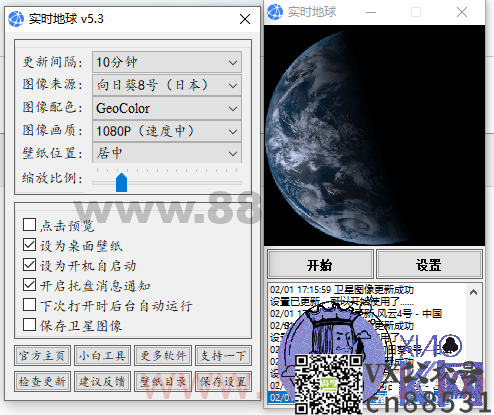This screenshot has height=415, width=494.
Task: Open the 图像配色 dropdown showing GeoColor
Action: click(167, 108)
